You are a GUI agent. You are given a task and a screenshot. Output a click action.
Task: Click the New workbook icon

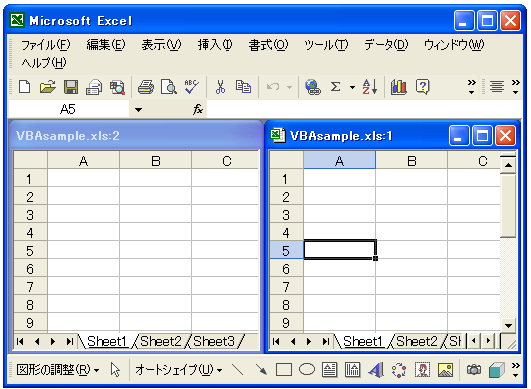[x=25, y=87]
